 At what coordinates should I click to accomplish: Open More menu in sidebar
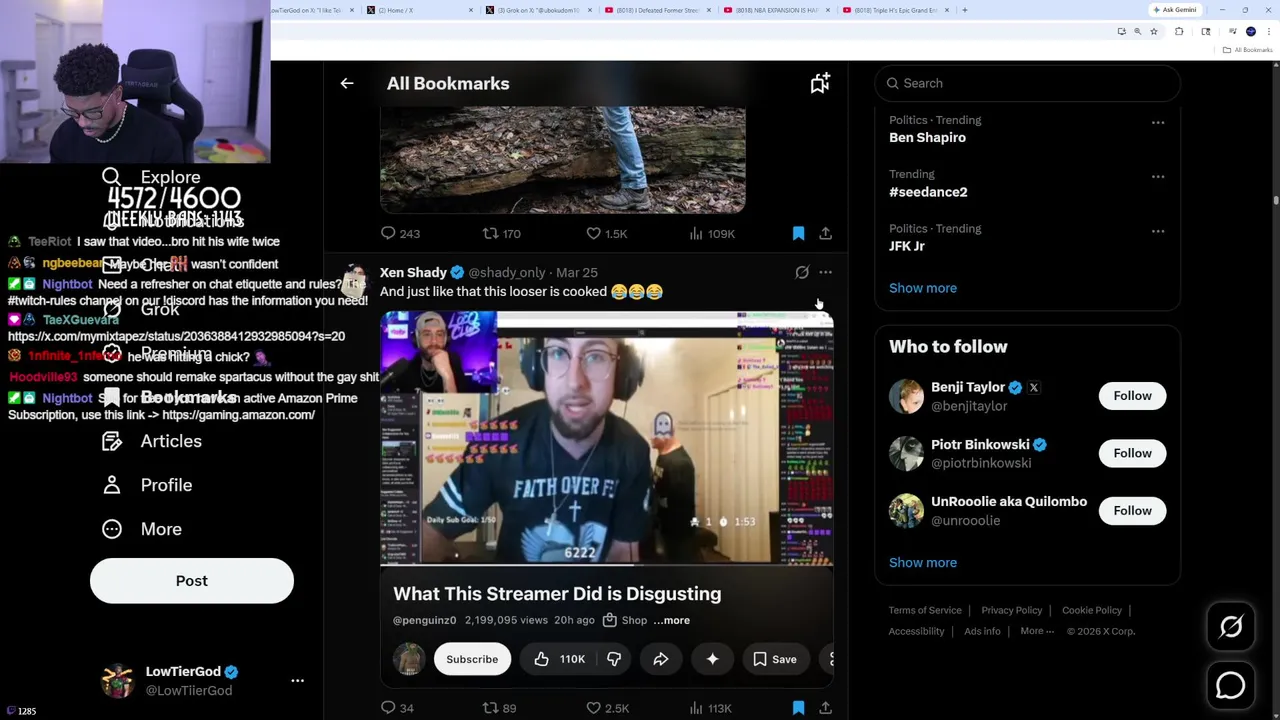142,529
